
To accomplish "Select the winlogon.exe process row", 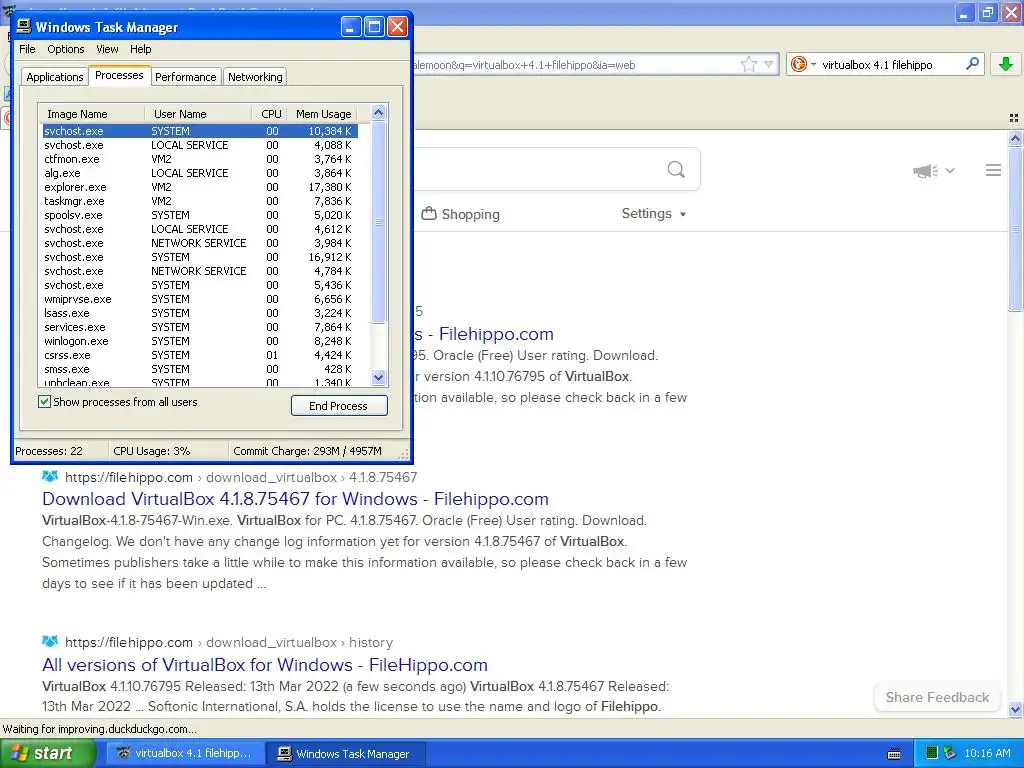I will click(x=199, y=342).
